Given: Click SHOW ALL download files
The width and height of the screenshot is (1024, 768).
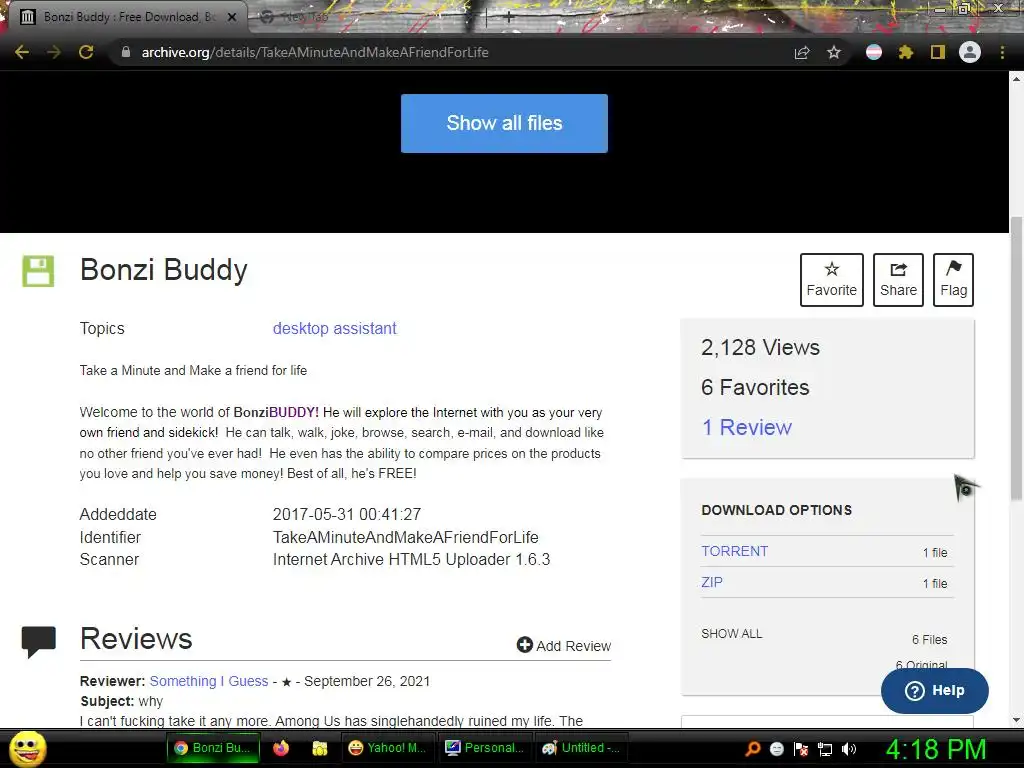Looking at the screenshot, I should tap(731, 633).
